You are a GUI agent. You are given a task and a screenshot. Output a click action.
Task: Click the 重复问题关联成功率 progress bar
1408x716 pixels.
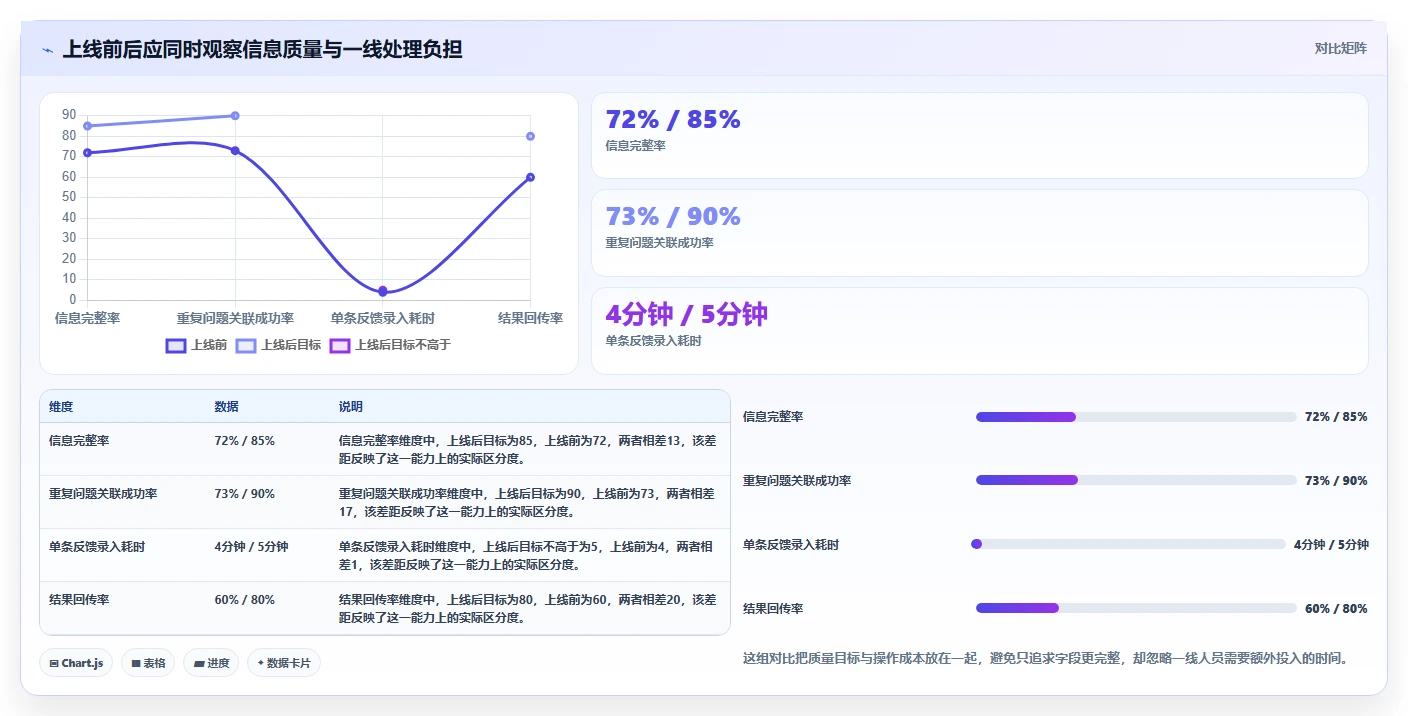click(x=1136, y=481)
